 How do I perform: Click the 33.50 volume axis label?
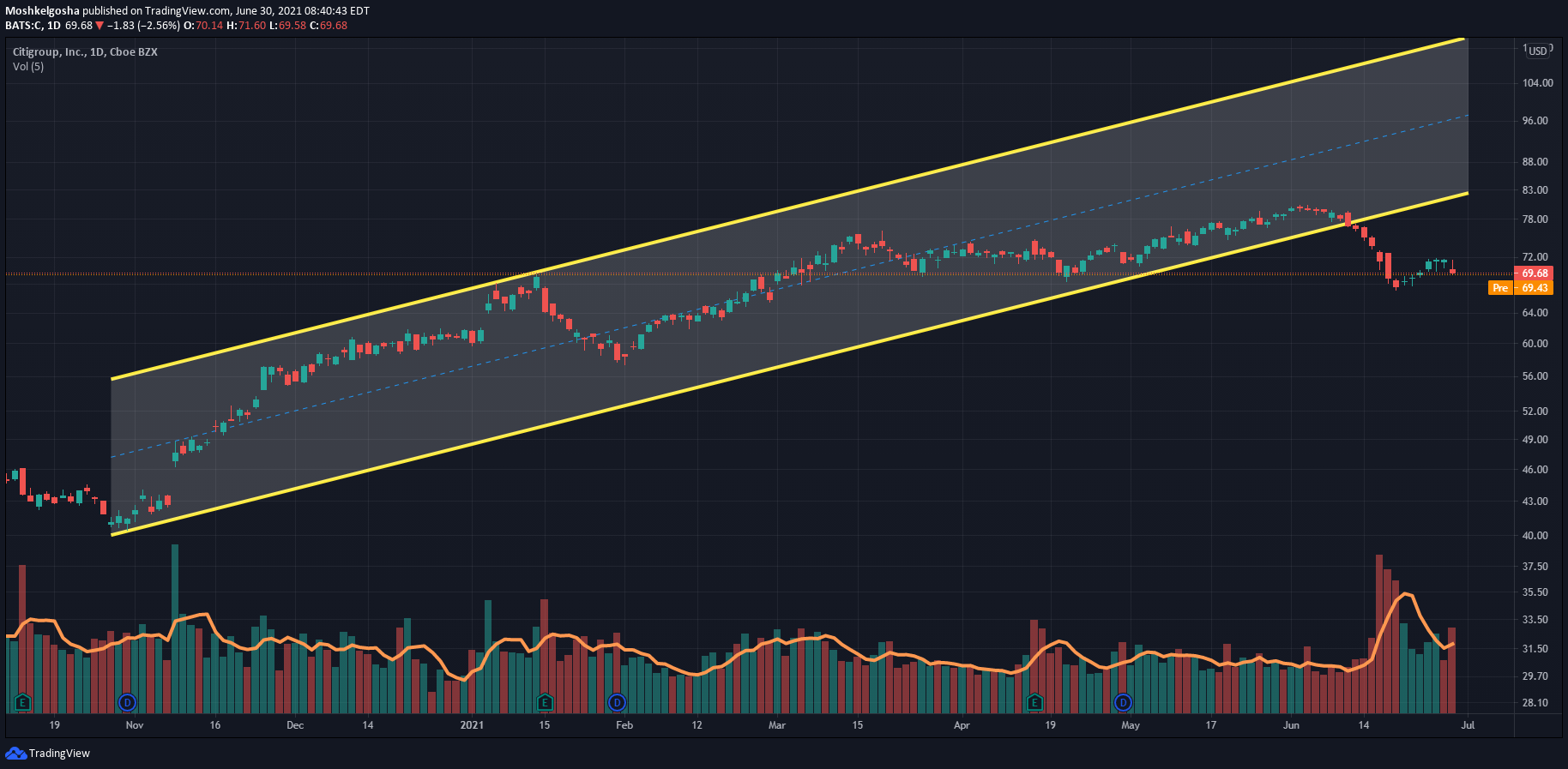point(1535,620)
